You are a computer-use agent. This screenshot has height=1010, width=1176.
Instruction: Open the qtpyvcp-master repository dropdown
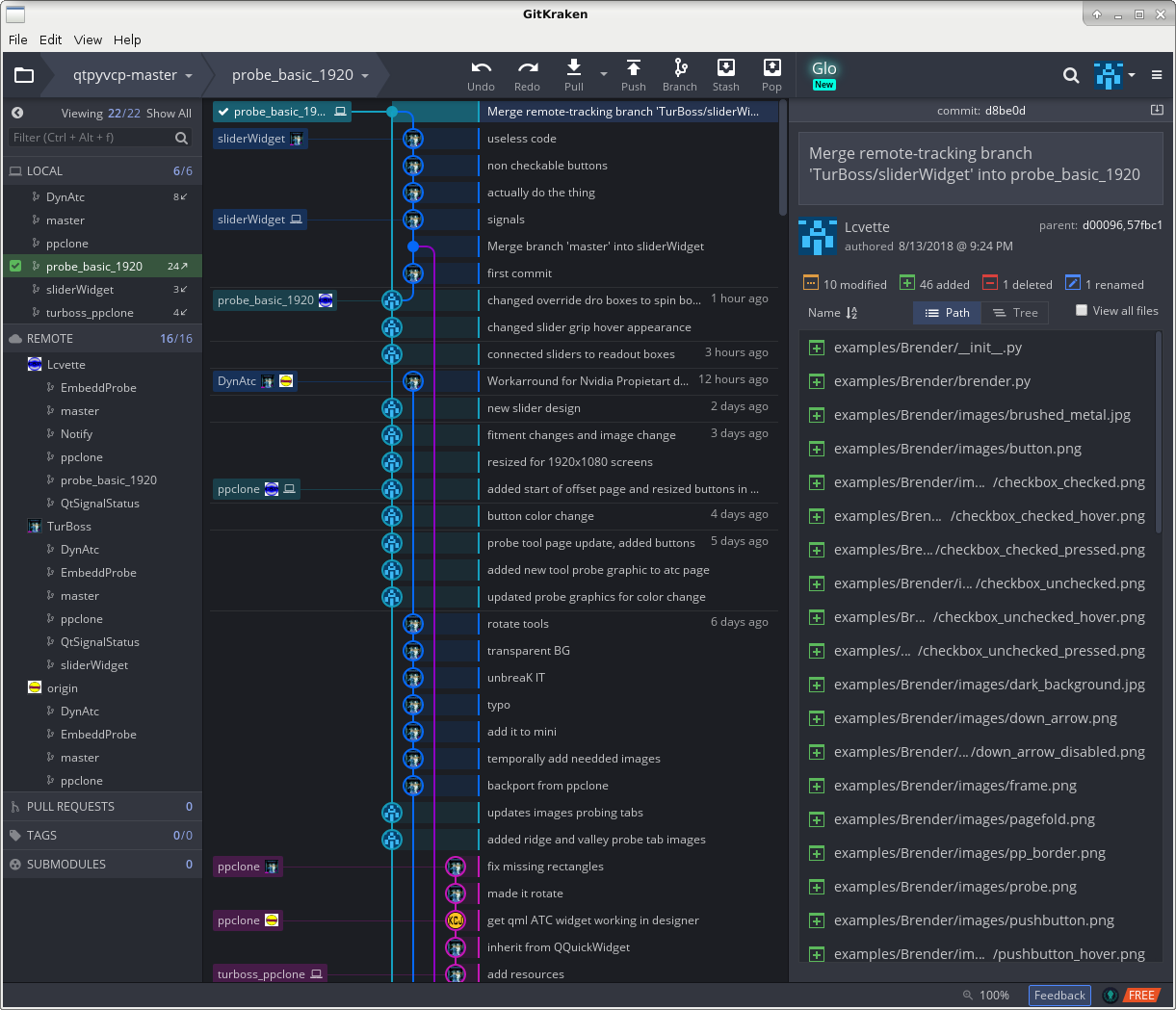pyautogui.click(x=133, y=75)
